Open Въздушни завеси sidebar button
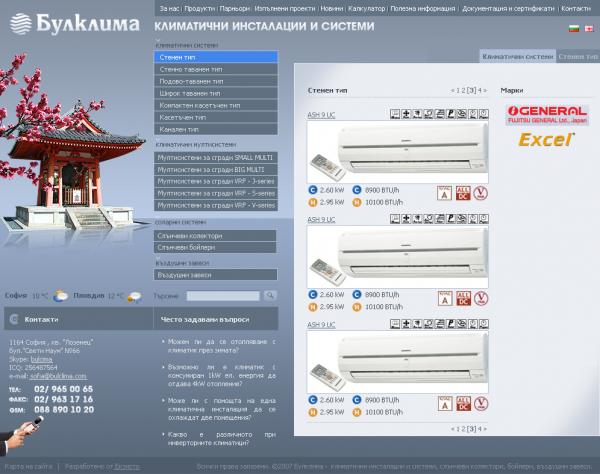 pyautogui.click(x=216, y=275)
